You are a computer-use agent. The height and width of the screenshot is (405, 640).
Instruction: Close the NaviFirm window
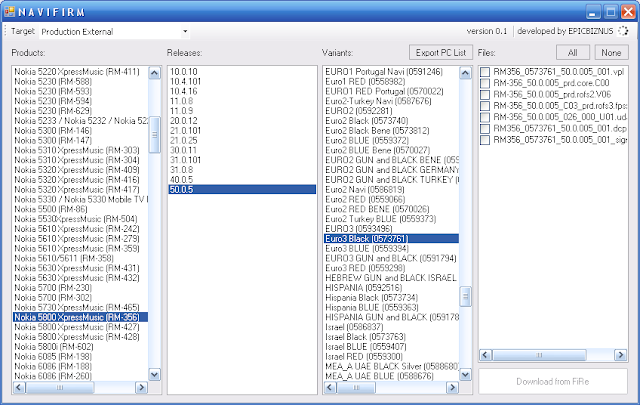[628, 11]
